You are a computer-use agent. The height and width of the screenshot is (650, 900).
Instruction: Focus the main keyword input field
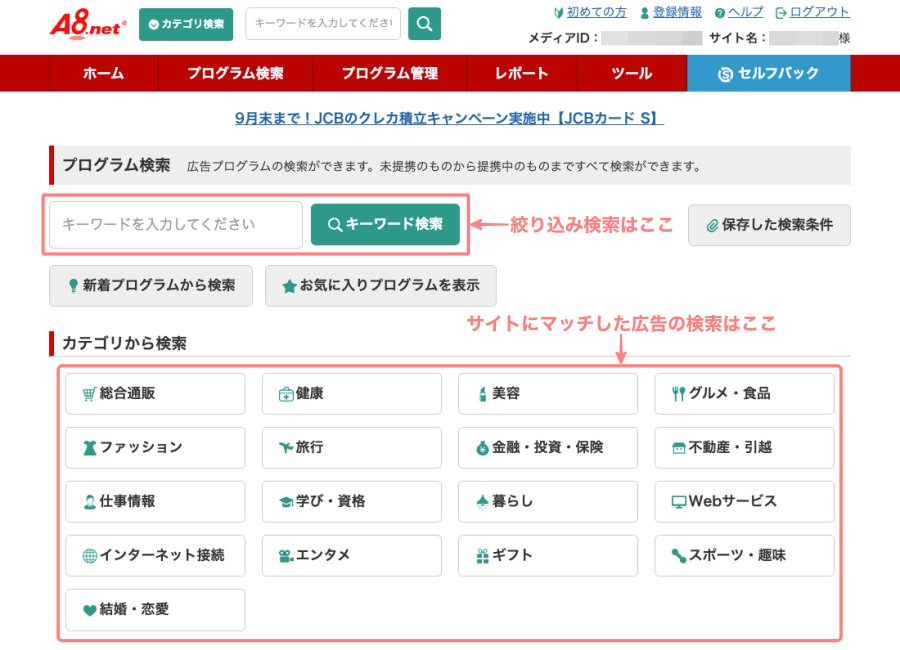[x=176, y=225]
